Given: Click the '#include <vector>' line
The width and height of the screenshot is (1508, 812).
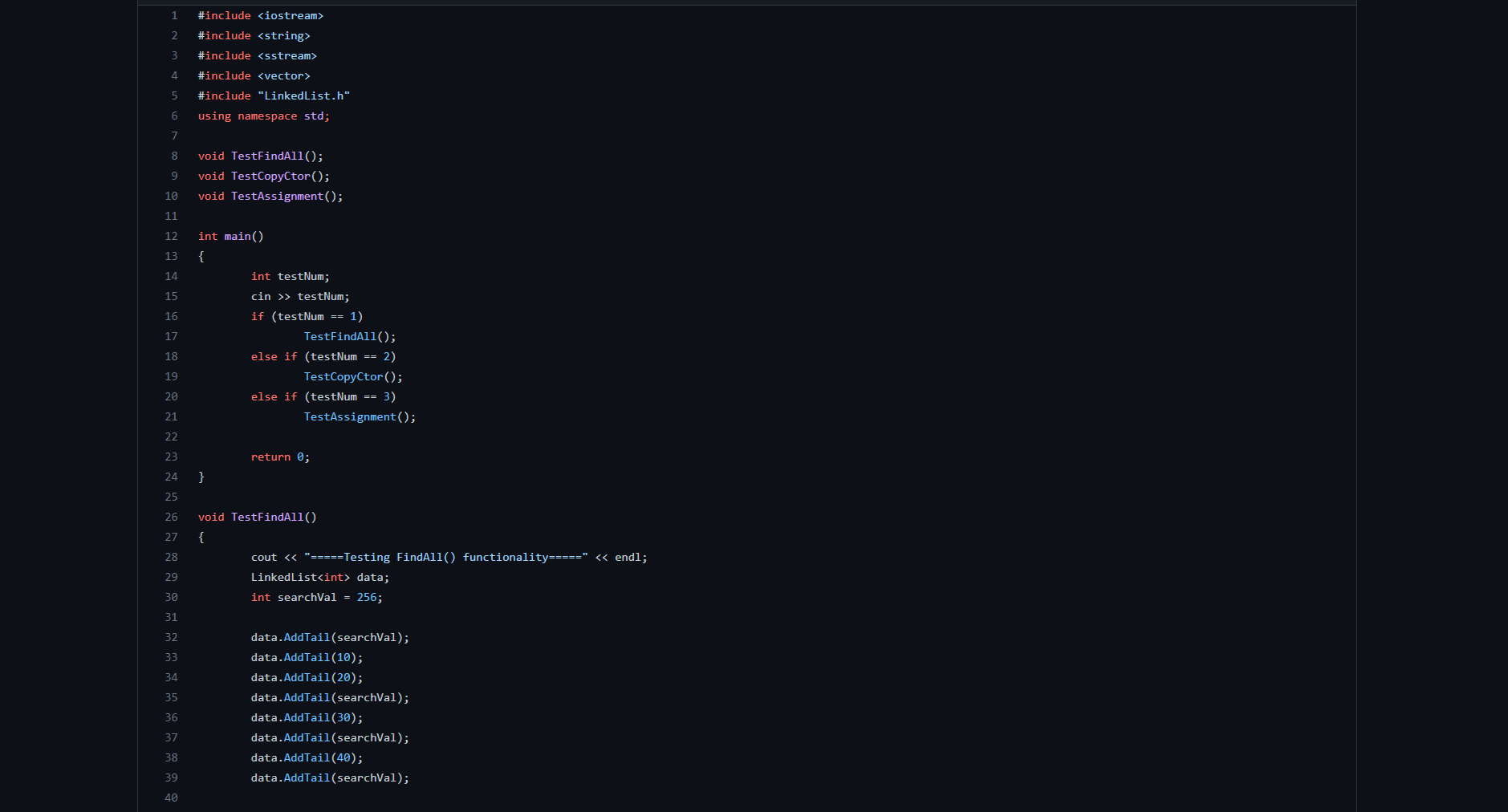Looking at the screenshot, I should (254, 75).
